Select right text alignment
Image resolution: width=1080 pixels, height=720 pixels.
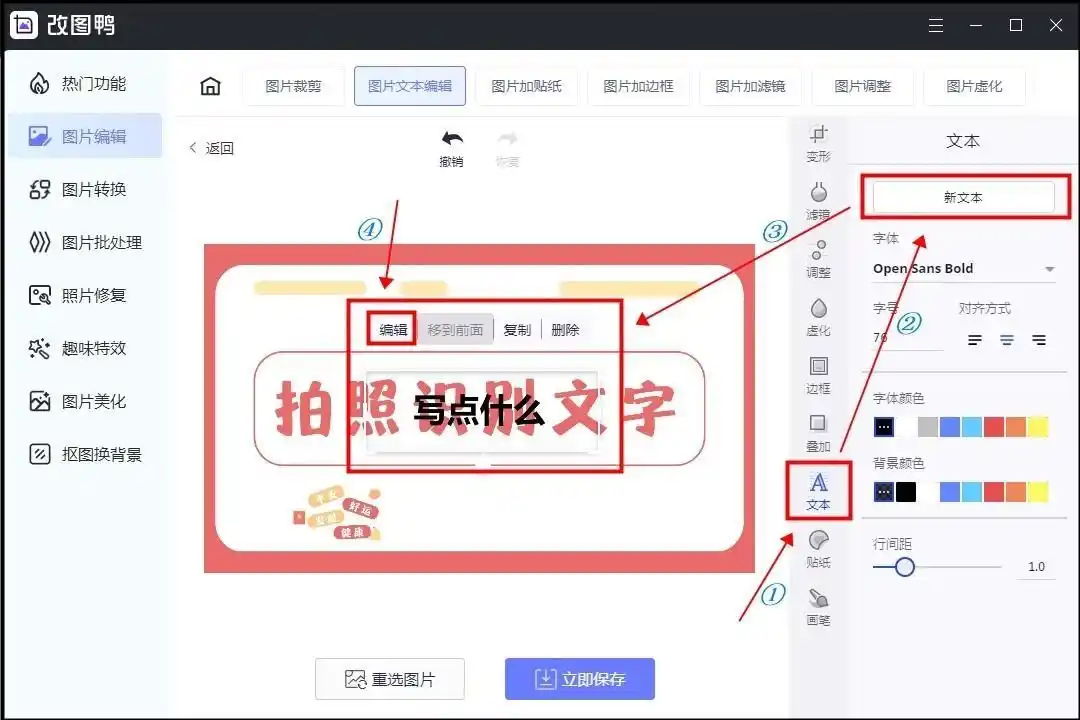(1039, 340)
